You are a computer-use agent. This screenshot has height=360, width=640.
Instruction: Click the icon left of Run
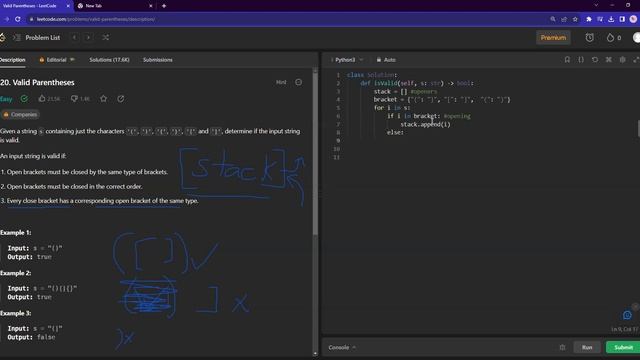point(562,347)
